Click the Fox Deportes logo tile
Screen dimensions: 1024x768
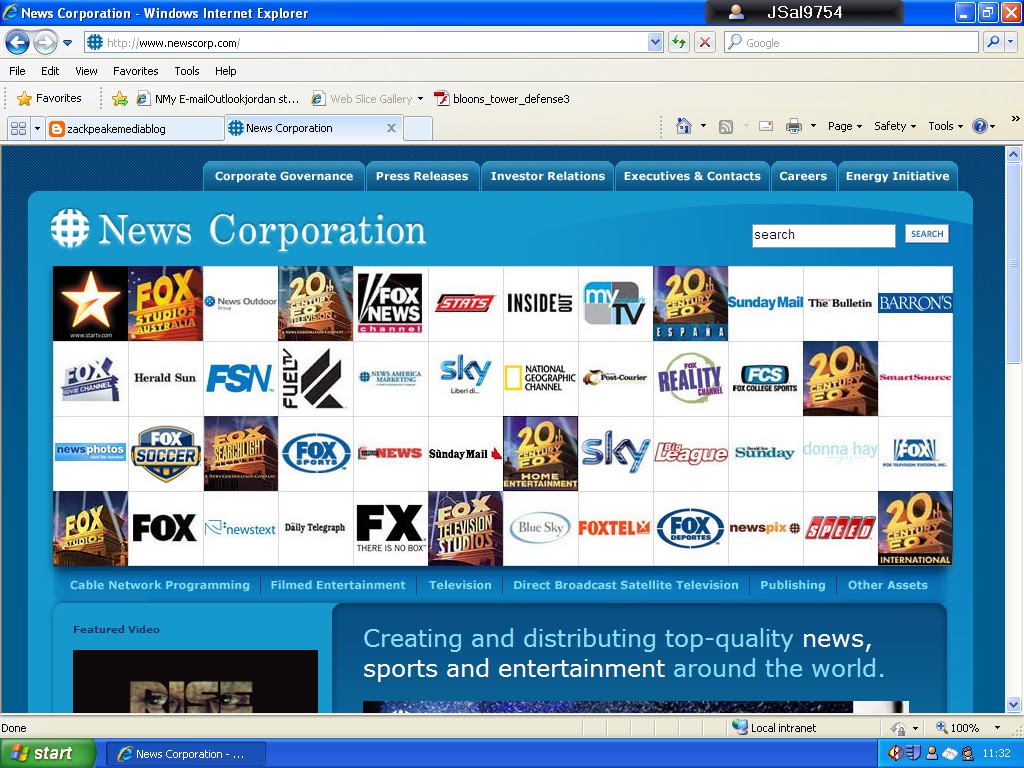[x=690, y=528]
